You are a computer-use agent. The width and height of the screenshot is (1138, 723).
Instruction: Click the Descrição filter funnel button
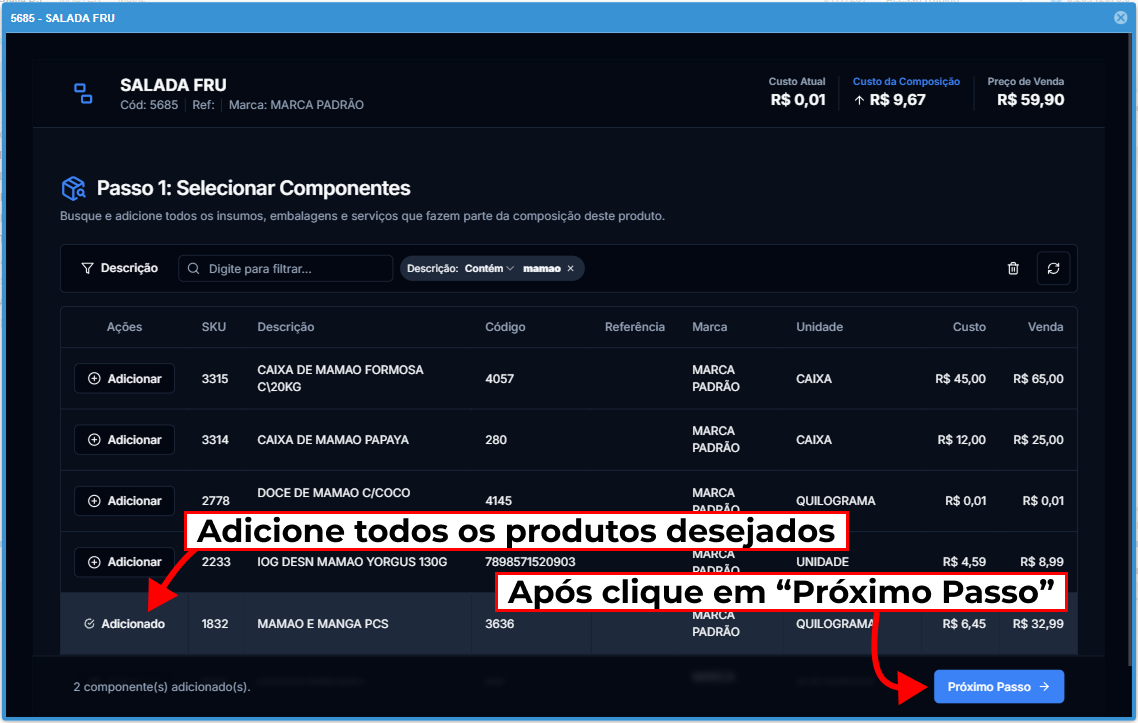pyautogui.click(x=119, y=268)
